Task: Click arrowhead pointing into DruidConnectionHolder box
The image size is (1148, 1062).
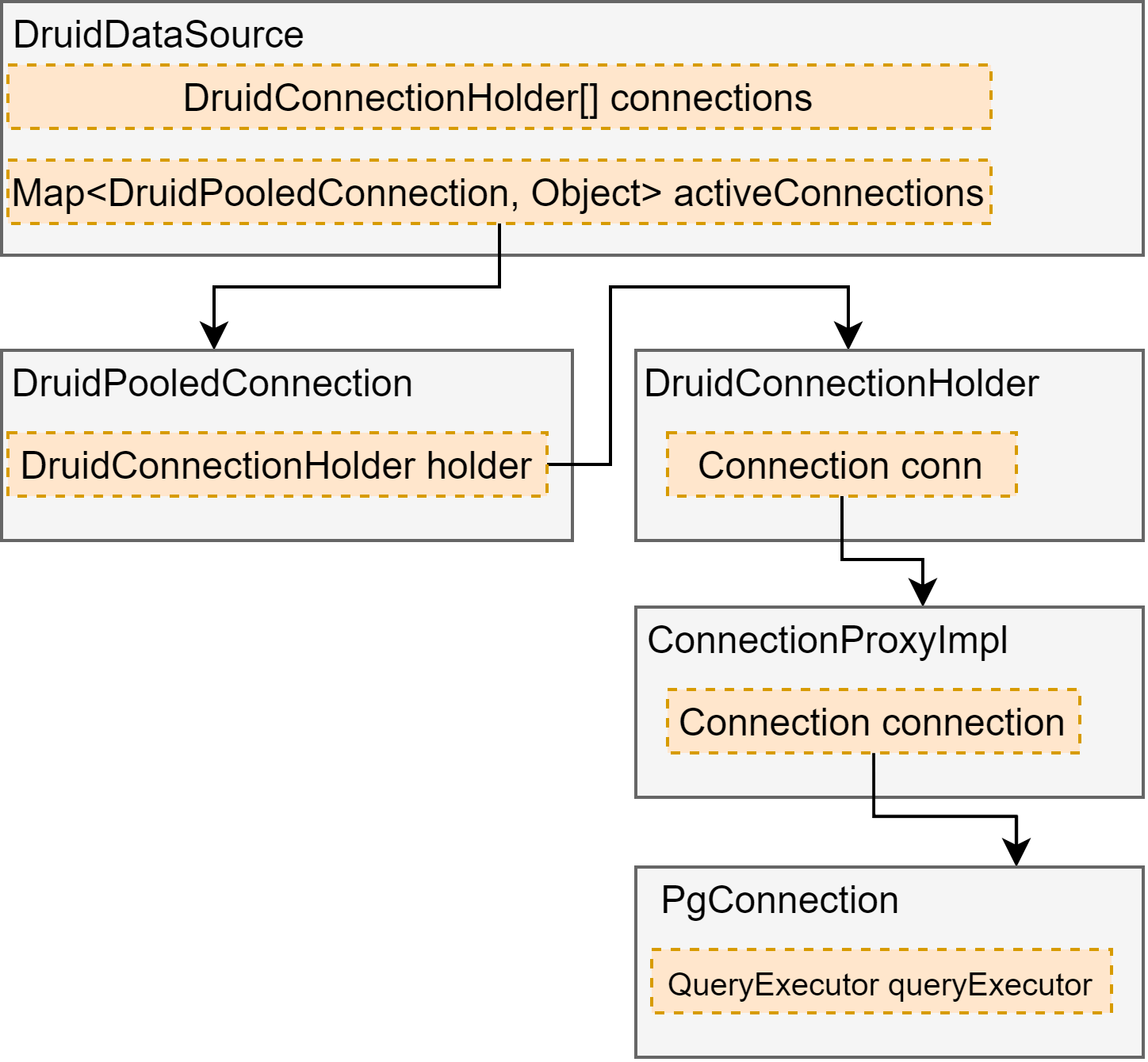Action: [848, 335]
